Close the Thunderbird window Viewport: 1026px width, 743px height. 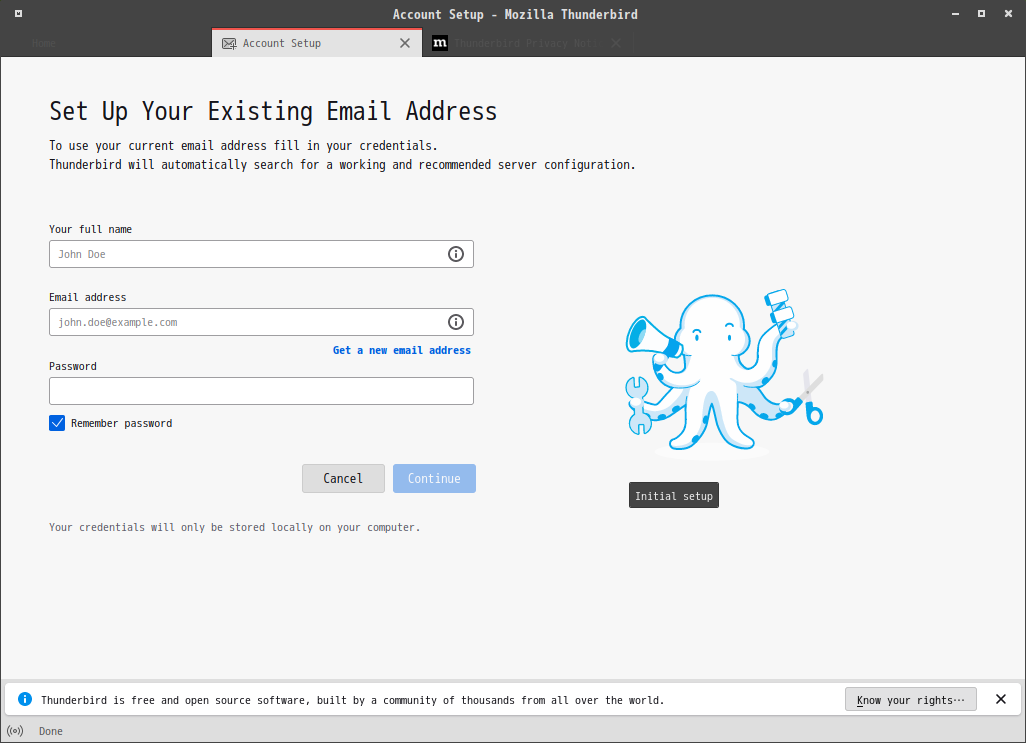(1008, 14)
